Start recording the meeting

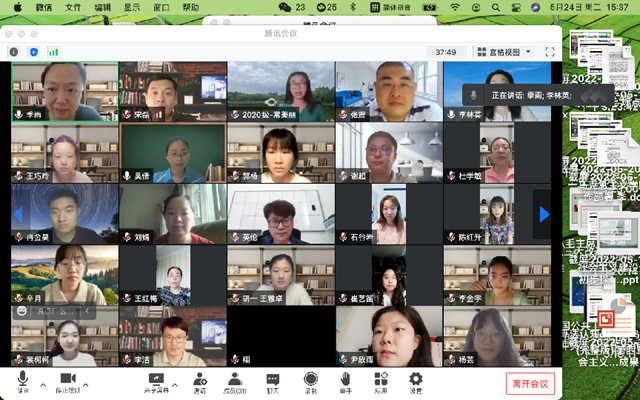coord(310,381)
